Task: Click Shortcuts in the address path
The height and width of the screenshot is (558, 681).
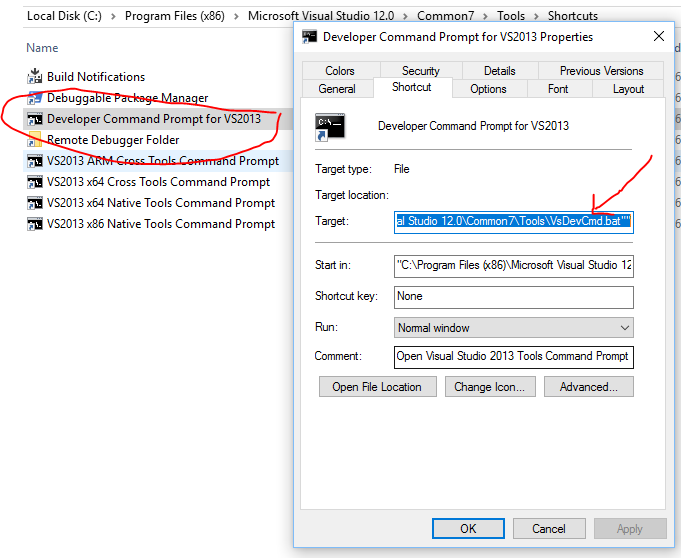Action: [x=572, y=16]
